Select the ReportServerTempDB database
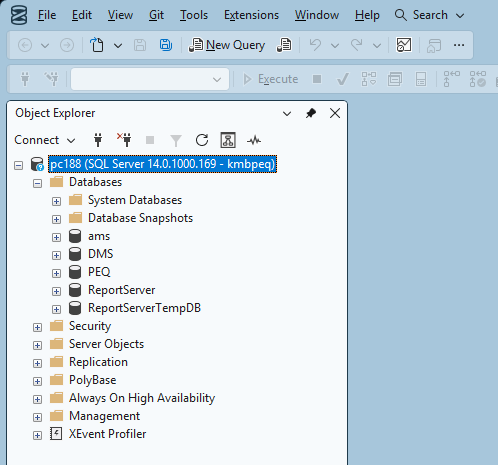This screenshot has width=498, height=465. pyautogui.click(x=144, y=308)
